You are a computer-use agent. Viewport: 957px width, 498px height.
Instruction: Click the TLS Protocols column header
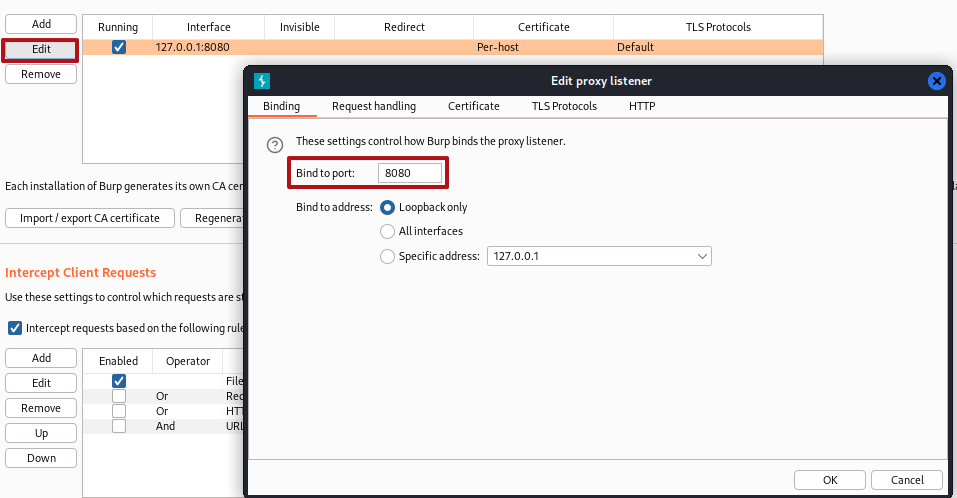click(718, 27)
